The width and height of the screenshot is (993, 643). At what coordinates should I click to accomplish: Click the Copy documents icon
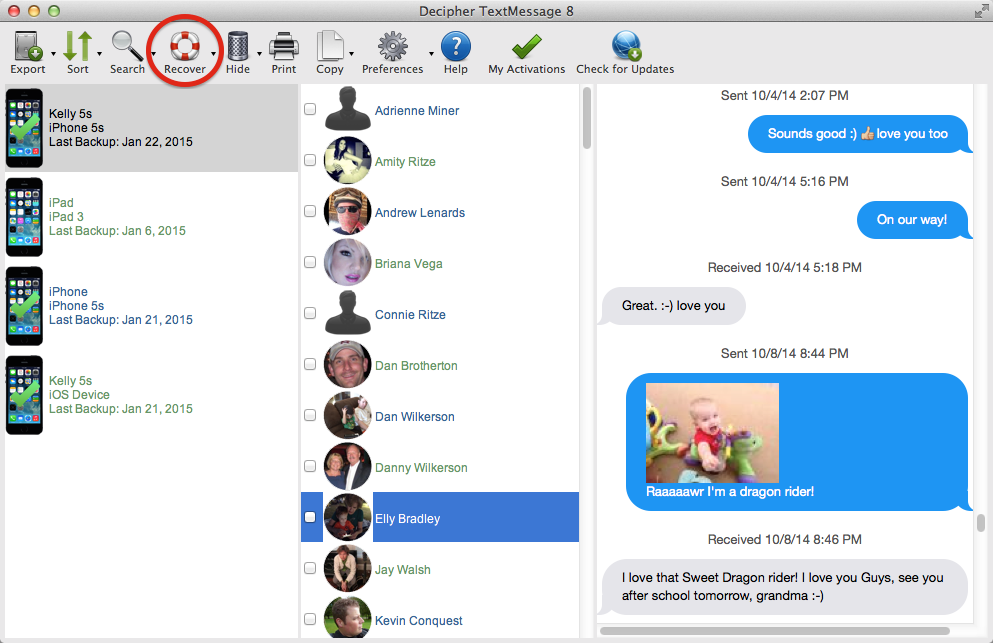coord(330,46)
